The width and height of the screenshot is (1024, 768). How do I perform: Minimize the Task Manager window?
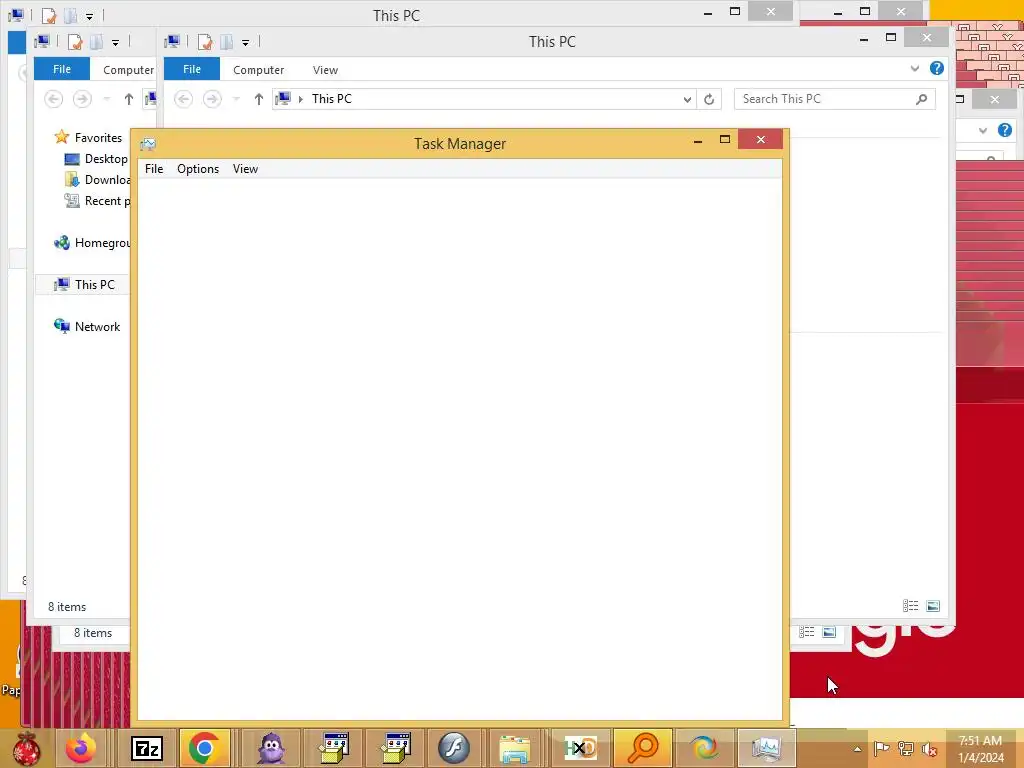[698, 140]
